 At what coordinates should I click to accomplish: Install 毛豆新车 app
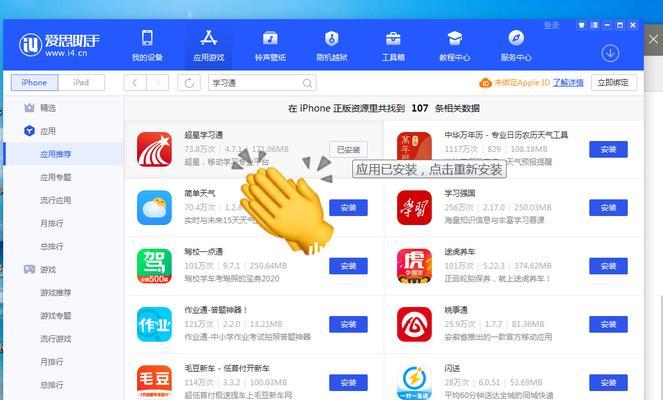pos(348,383)
